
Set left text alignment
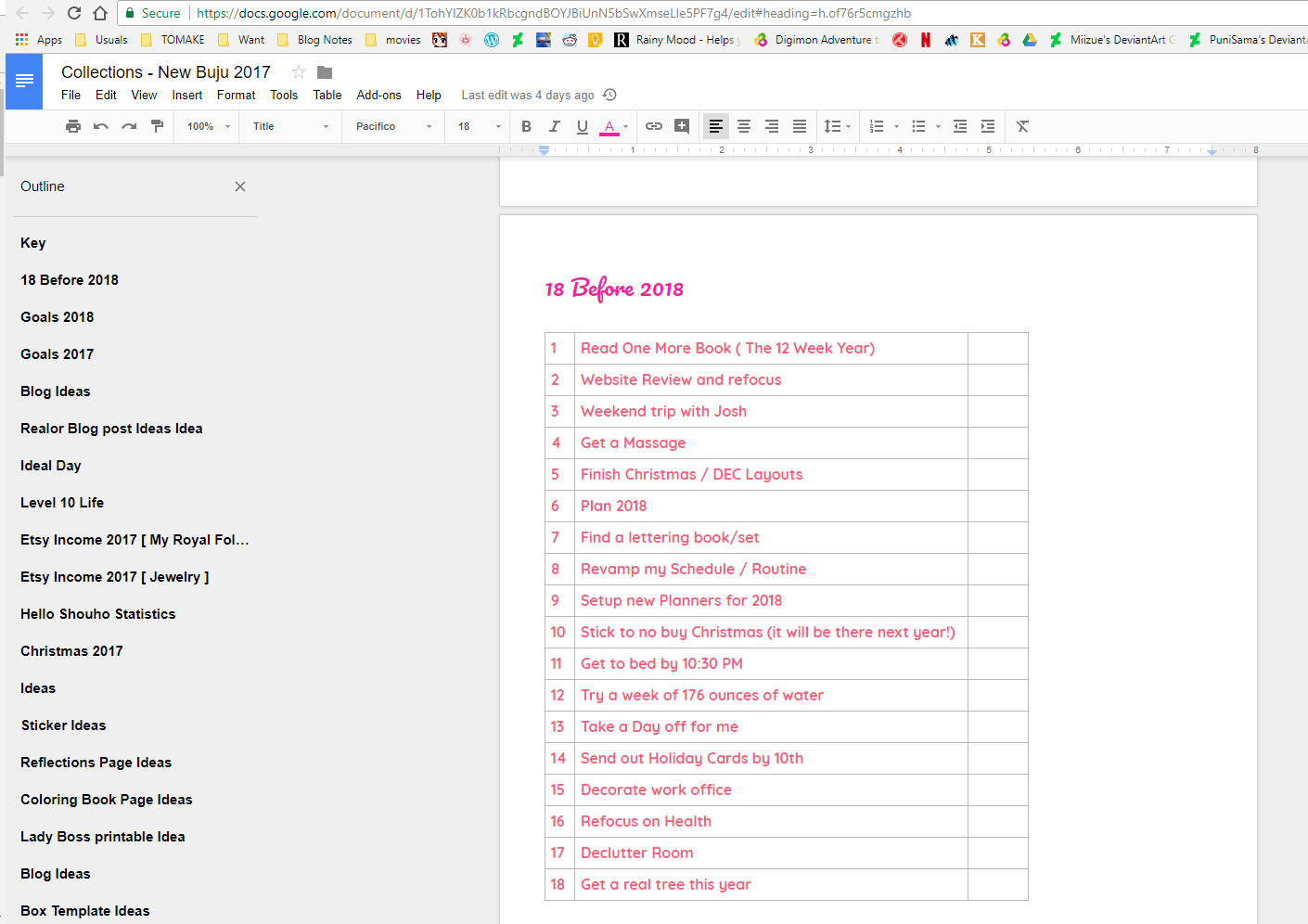(x=715, y=126)
